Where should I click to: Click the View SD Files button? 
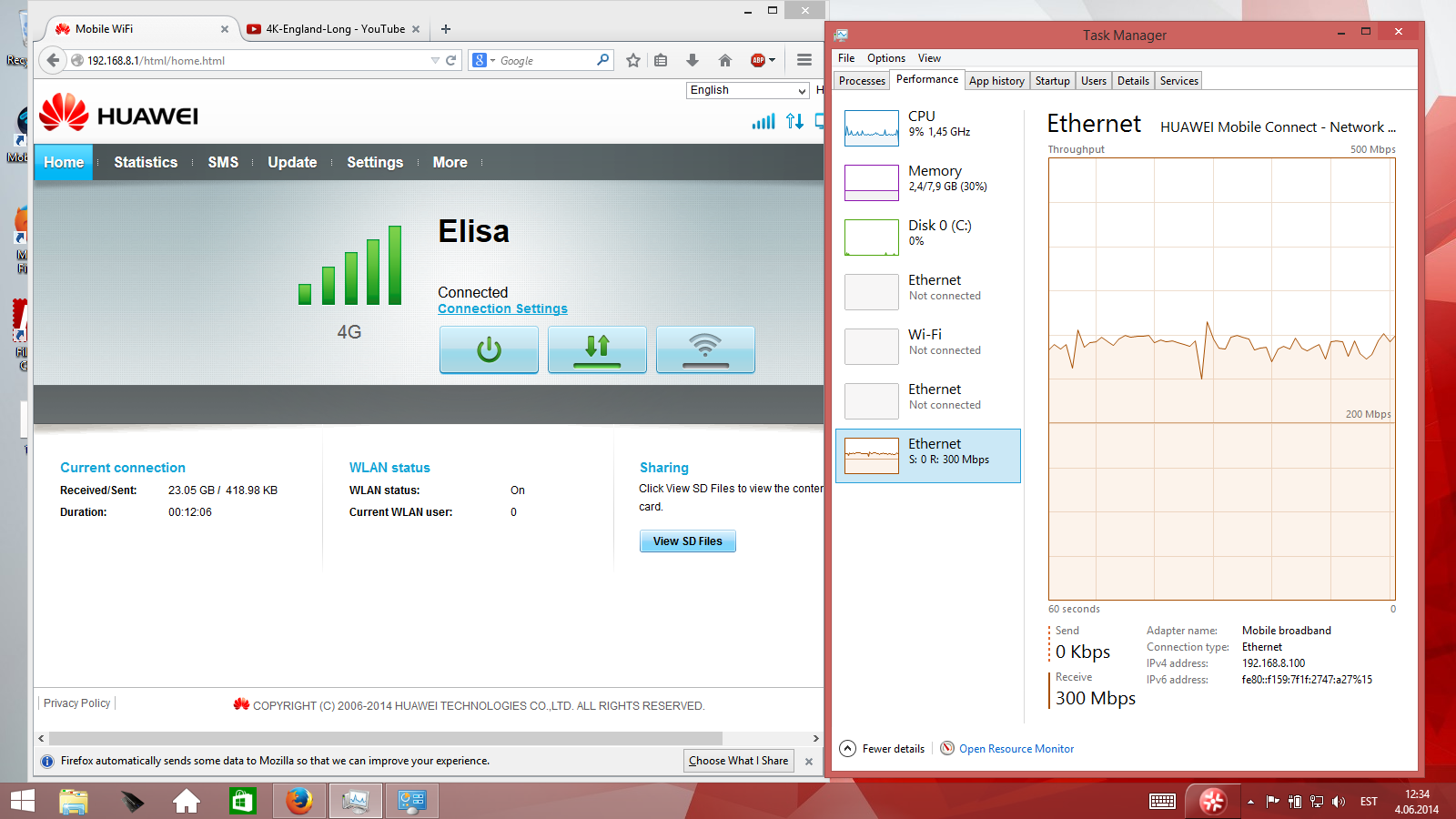[x=688, y=541]
